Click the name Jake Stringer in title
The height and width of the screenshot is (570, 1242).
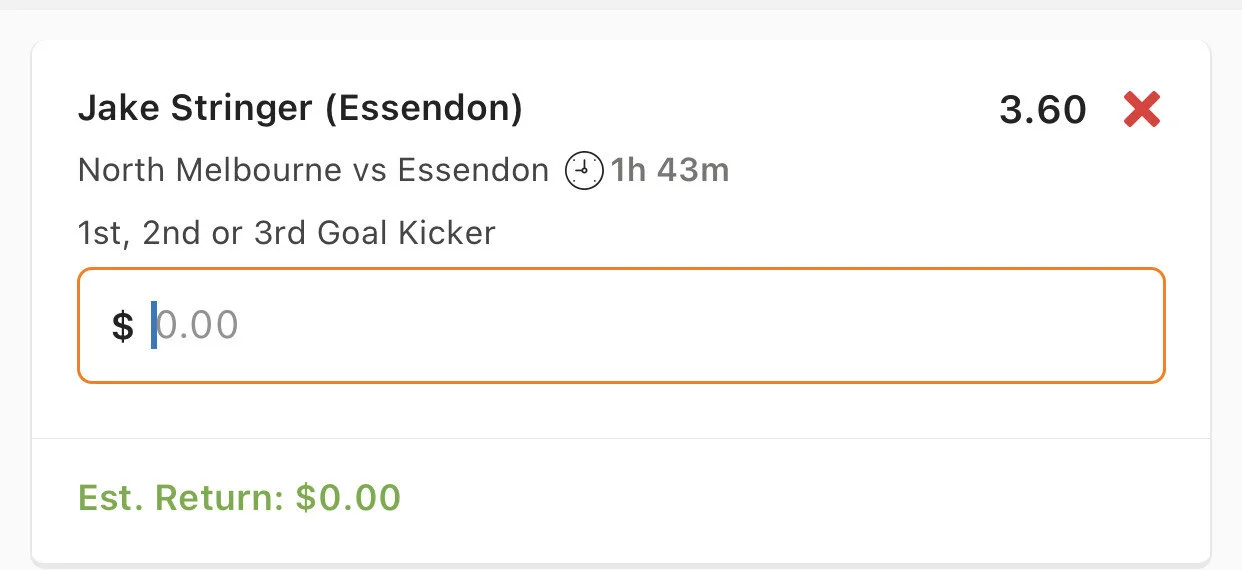(x=195, y=108)
